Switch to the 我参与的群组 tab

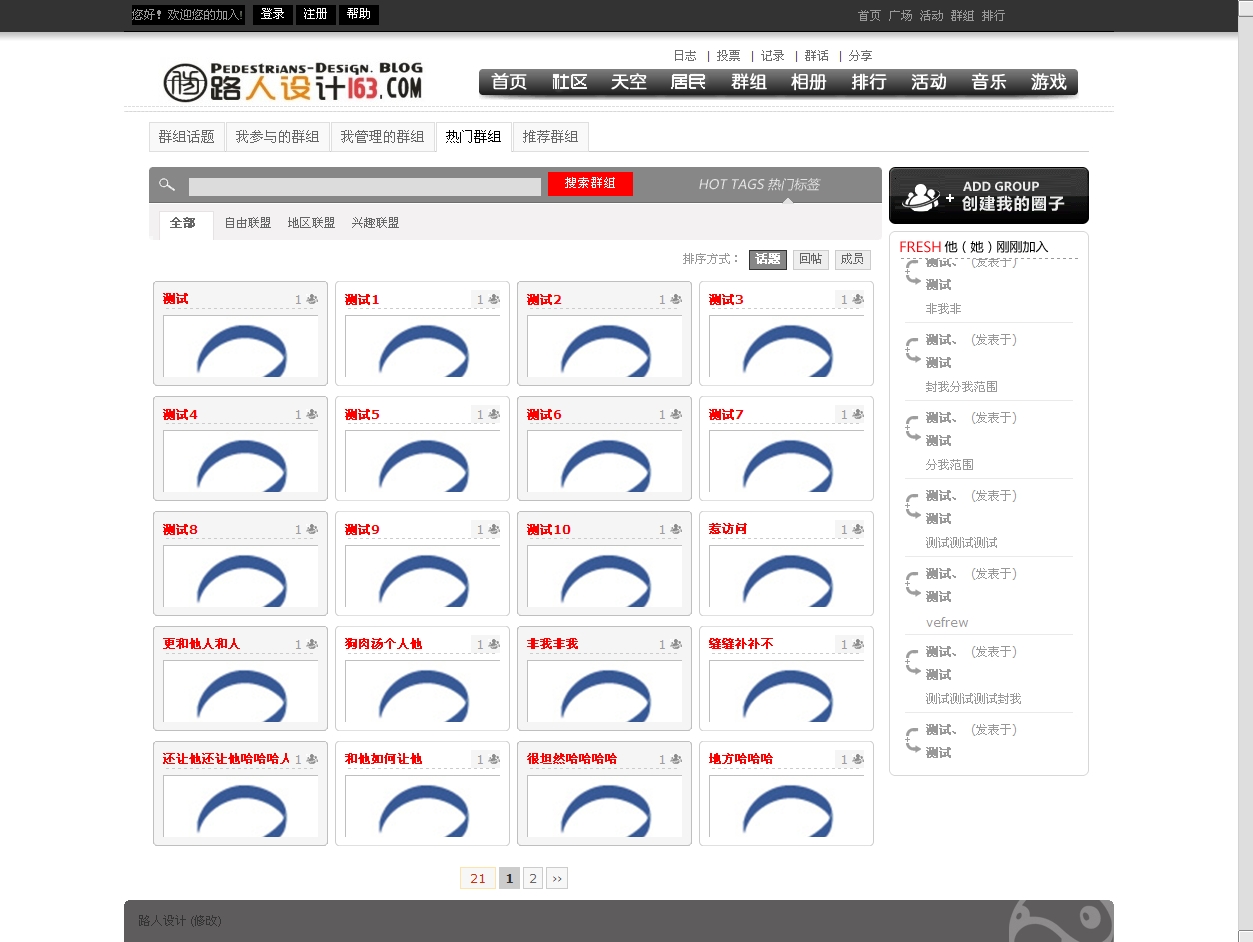278,137
